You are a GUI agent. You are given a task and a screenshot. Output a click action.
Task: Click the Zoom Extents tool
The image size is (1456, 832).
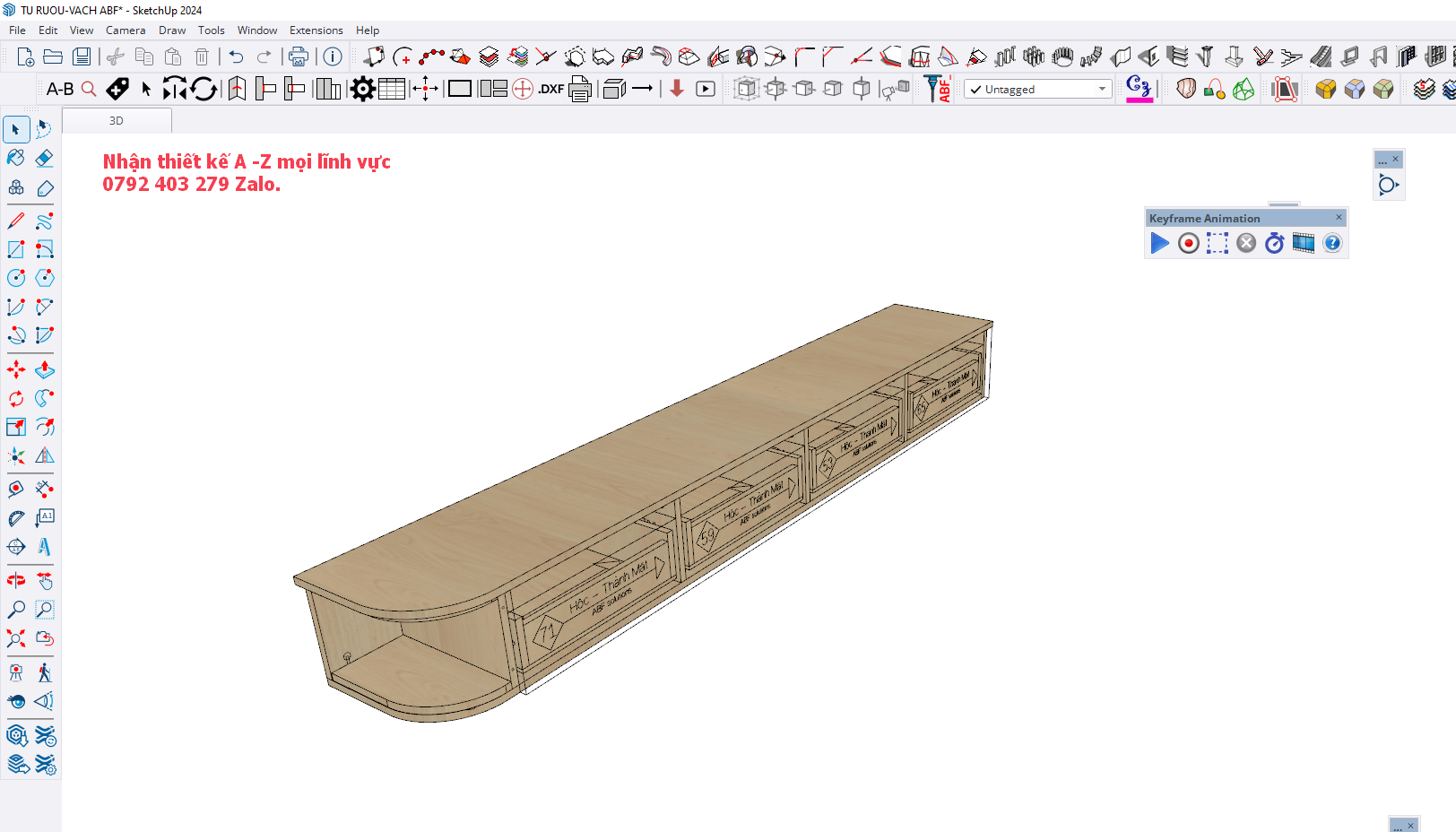point(16,638)
